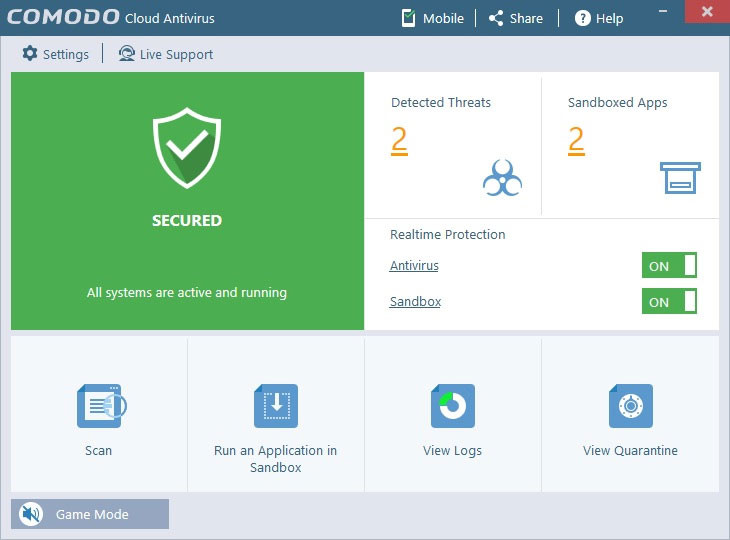Click the COMODO Cloud Antivirus title

point(111,17)
